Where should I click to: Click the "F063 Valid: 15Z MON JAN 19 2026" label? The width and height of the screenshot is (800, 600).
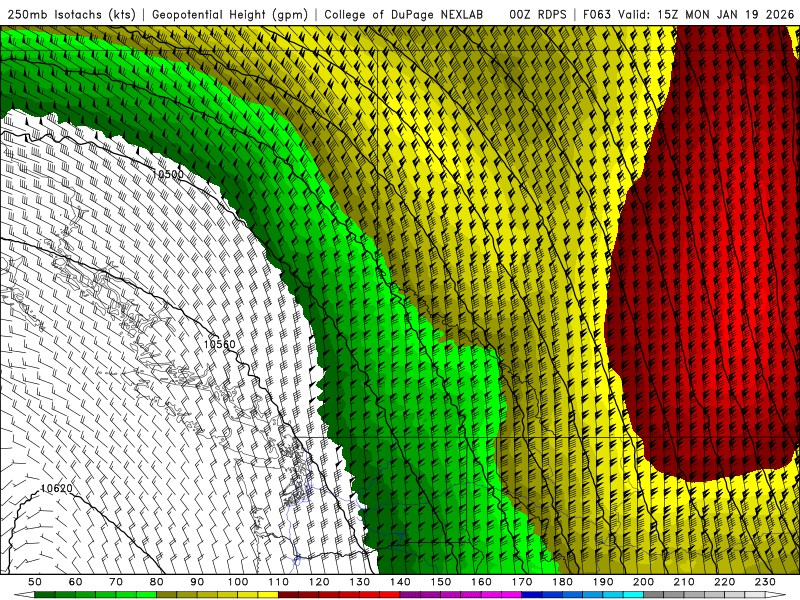(x=688, y=14)
